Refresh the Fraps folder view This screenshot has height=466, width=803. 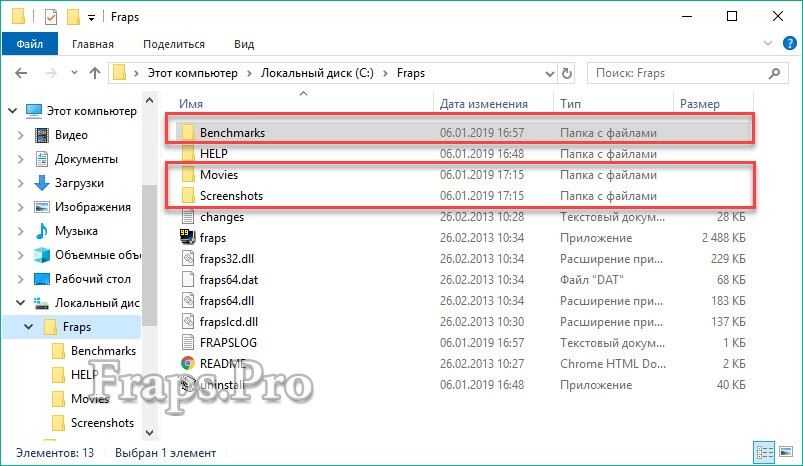(566, 73)
